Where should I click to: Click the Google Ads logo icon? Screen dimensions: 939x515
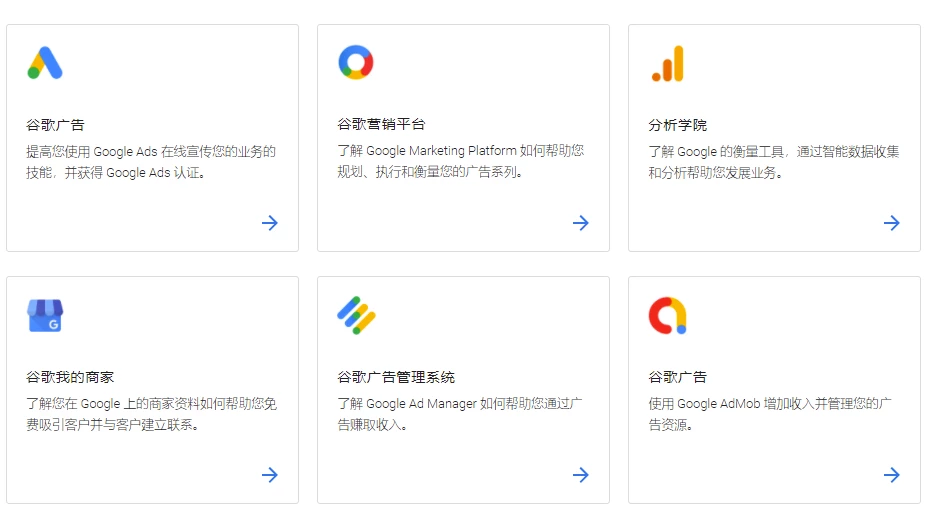[45, 63]
